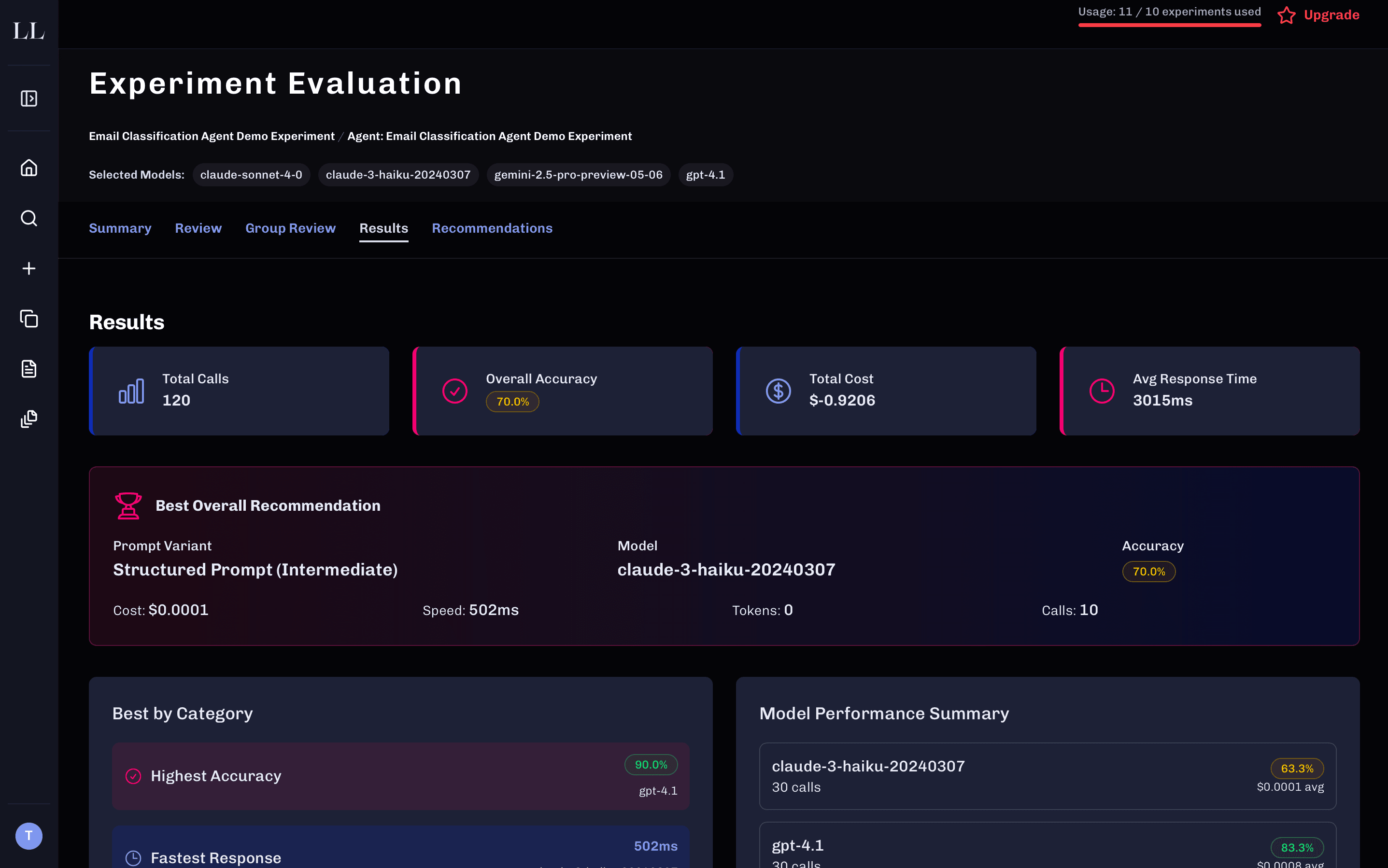
Task: Click the search magnifier sidebar icon
Action: pyautogui.click(x=28, y=218)
